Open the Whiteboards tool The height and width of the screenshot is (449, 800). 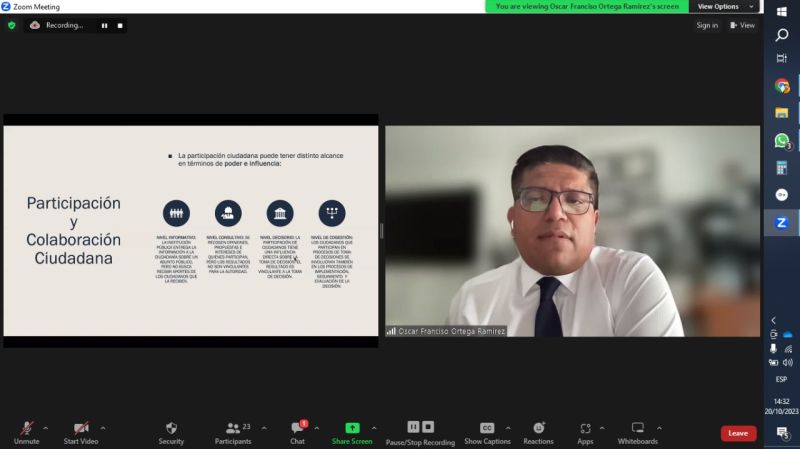click(x=637, y=430)
